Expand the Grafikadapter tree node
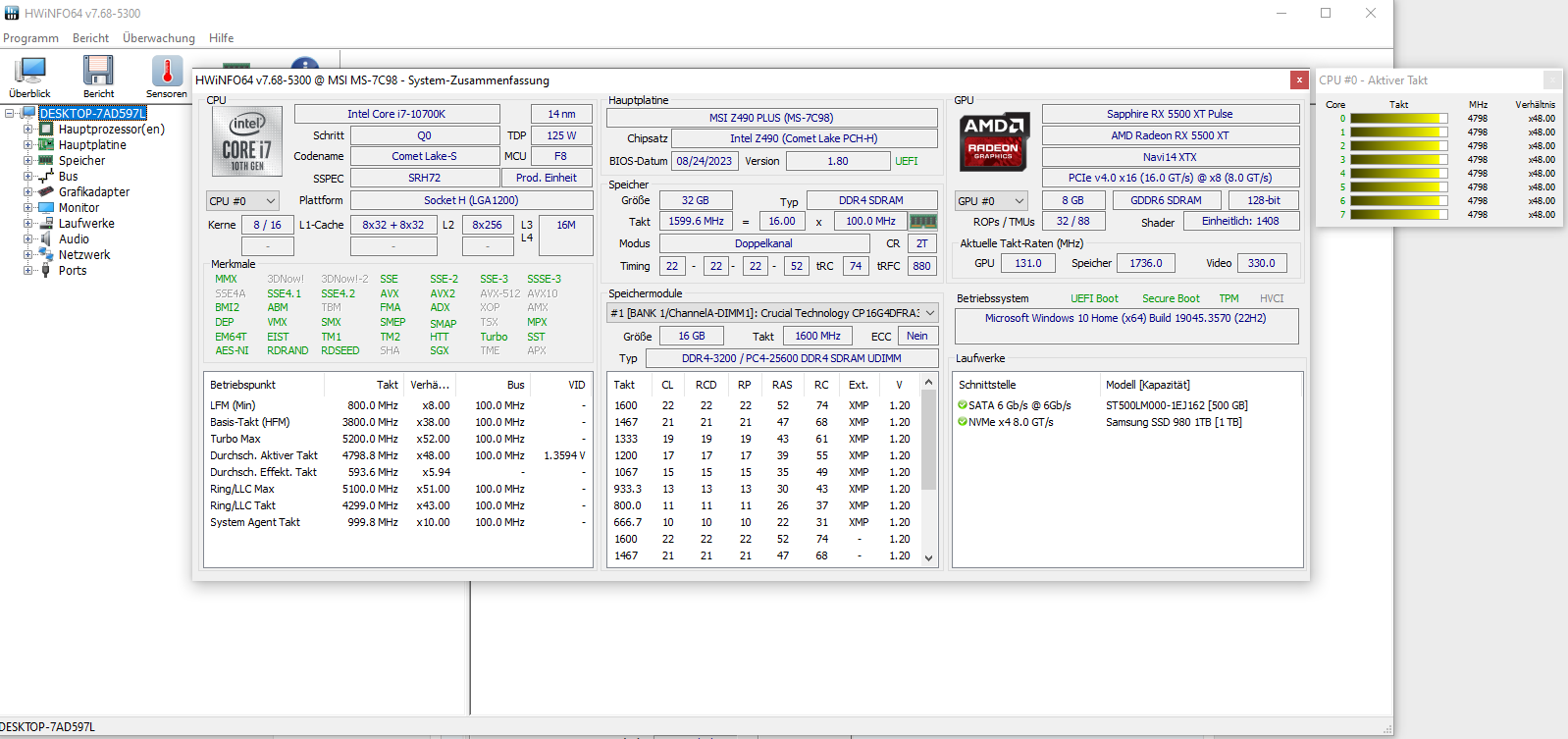Screen dimensions: 1568x739 pos(28,191)
